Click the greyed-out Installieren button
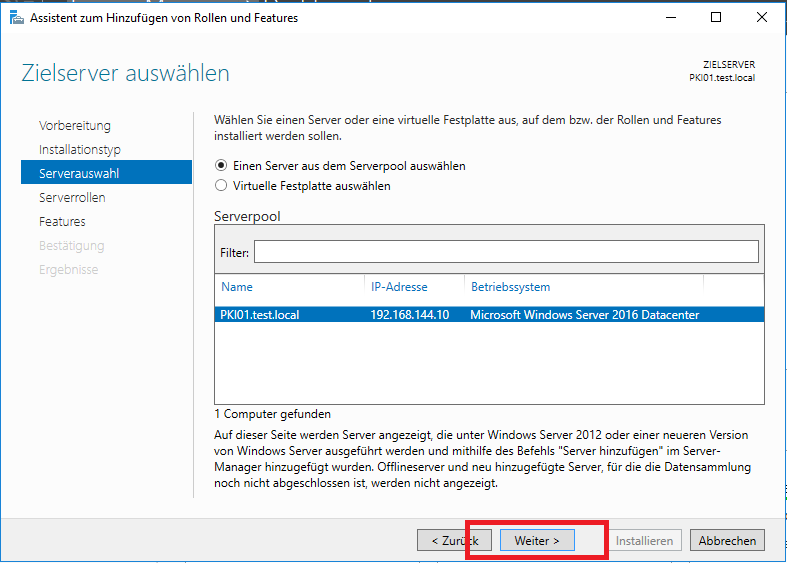 point(645,540)
